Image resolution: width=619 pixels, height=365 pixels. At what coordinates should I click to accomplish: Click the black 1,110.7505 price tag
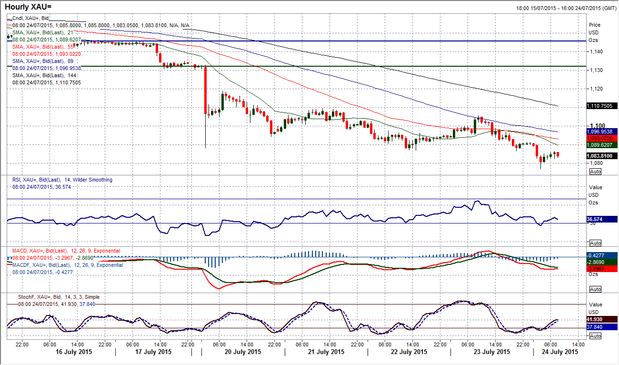click(x=602, y=106)
